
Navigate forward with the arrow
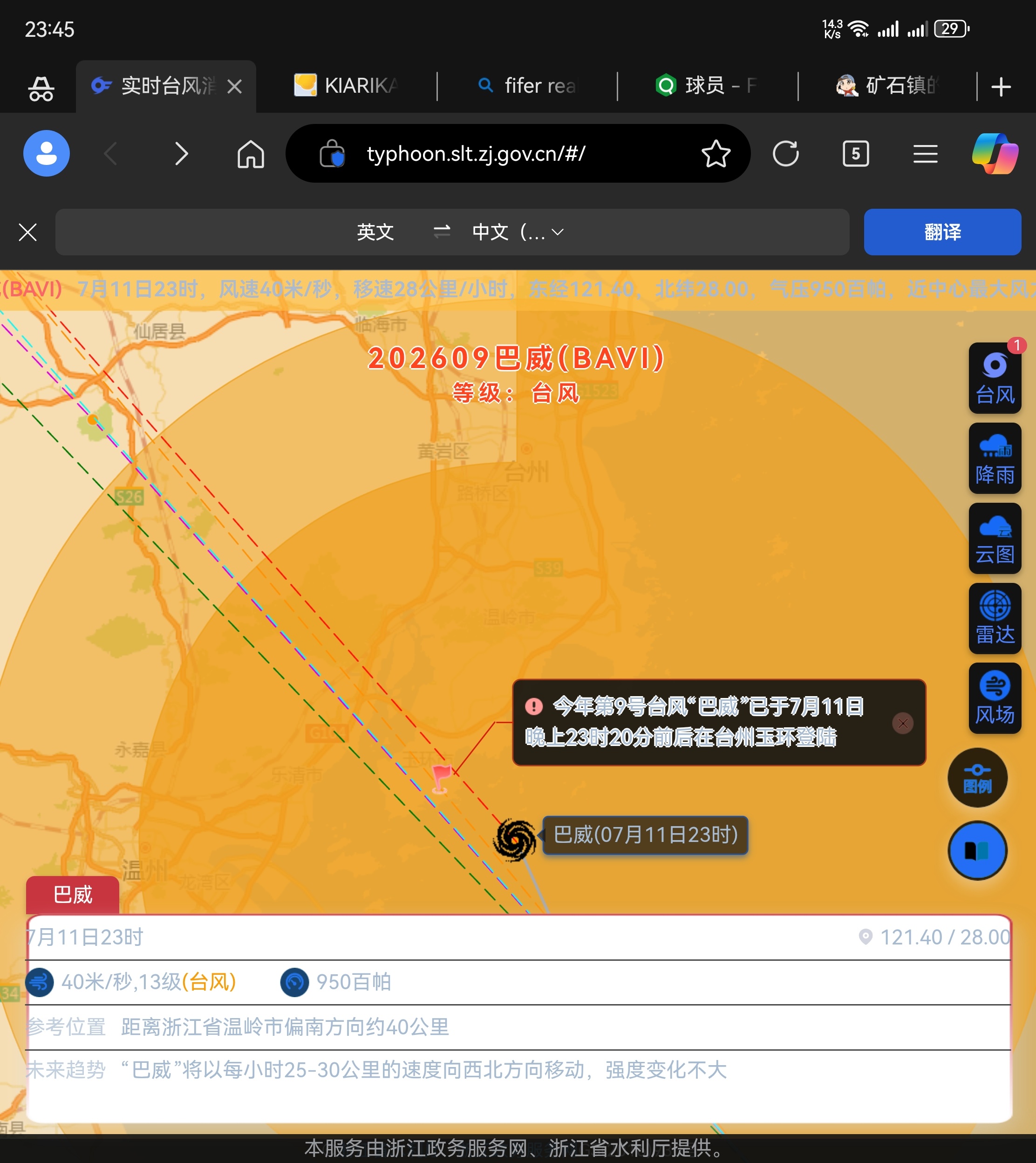181,154
